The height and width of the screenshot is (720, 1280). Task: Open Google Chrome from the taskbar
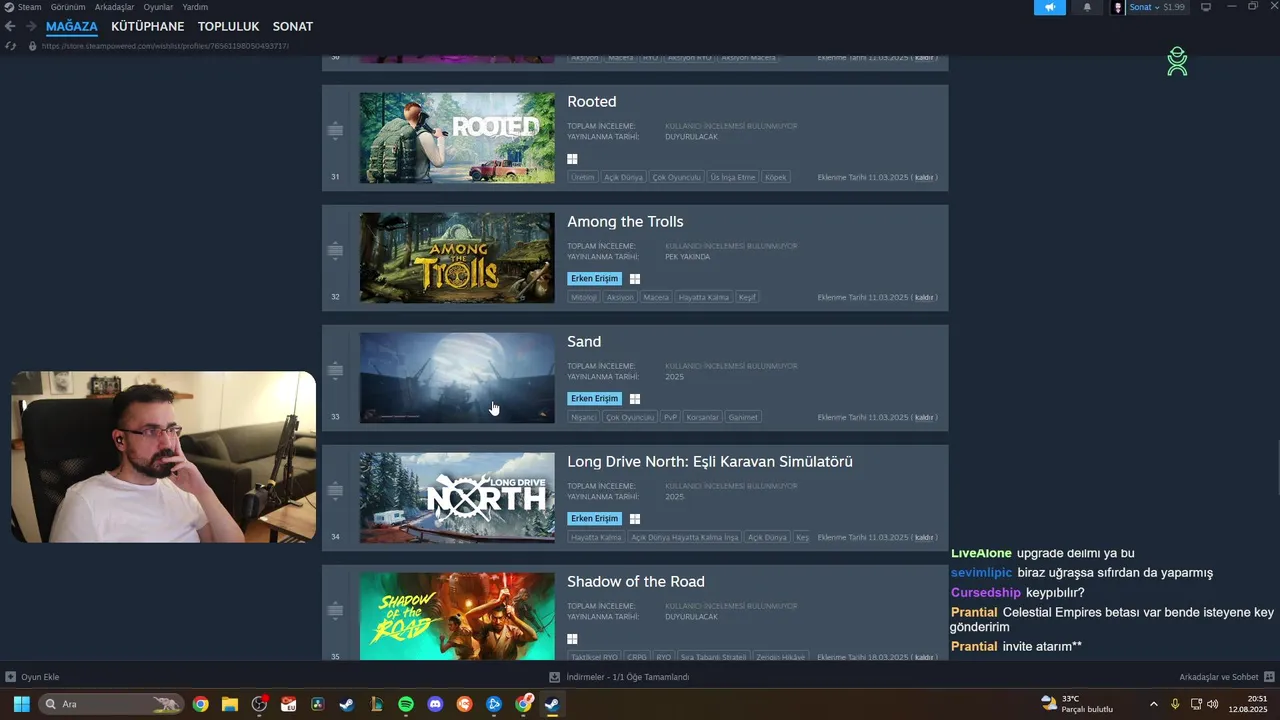pyautogui.click(x=201, y=704)
